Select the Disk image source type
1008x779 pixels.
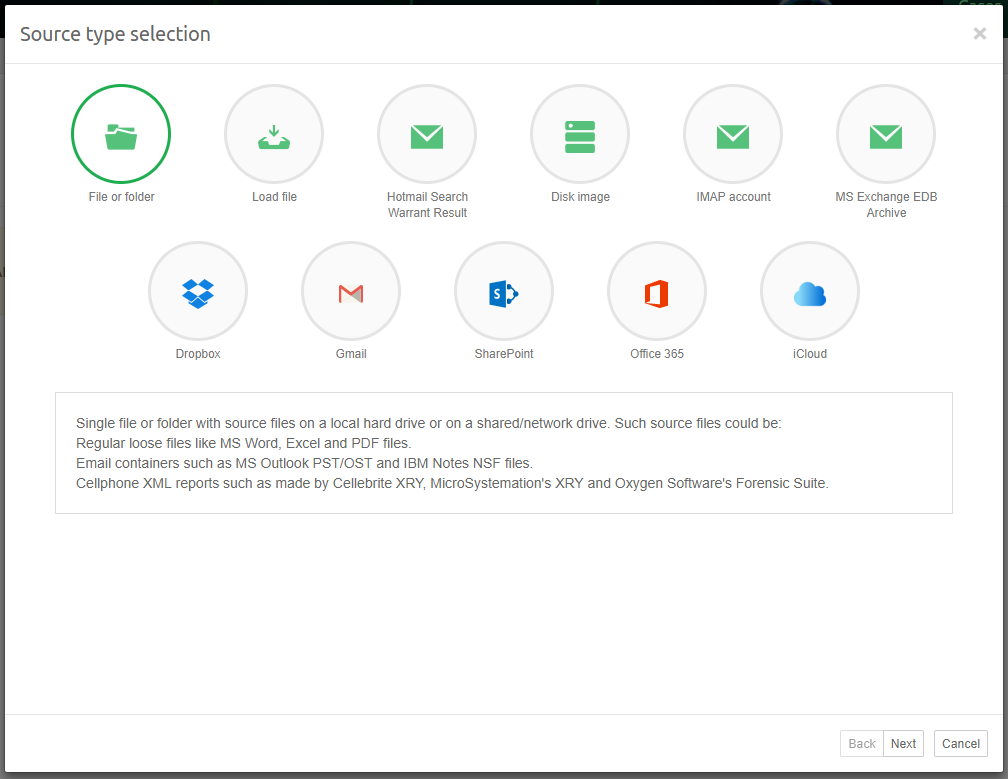580,133
